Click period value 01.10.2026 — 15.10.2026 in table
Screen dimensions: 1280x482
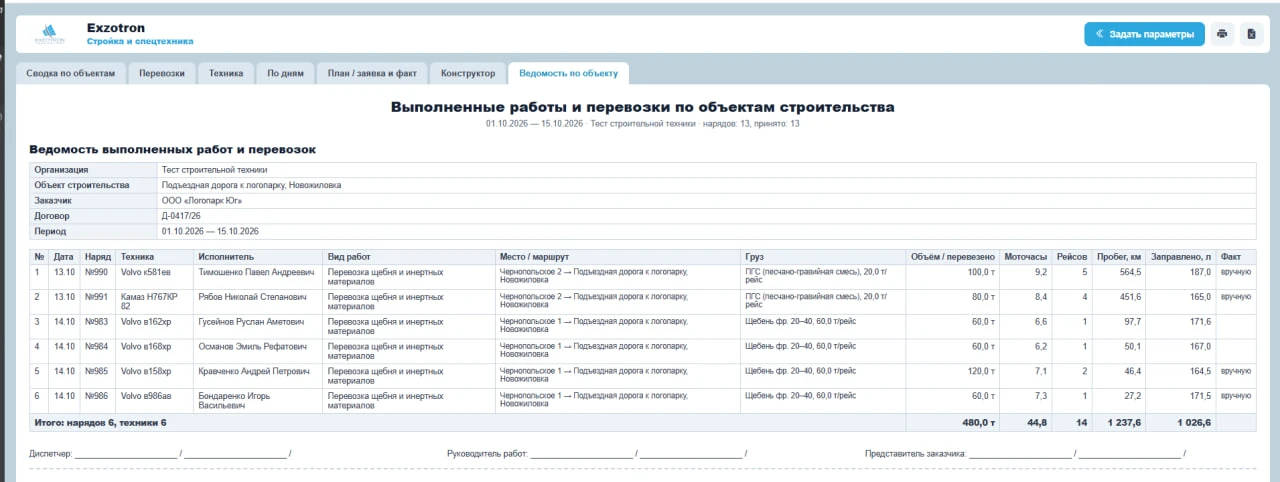point(210,230)
